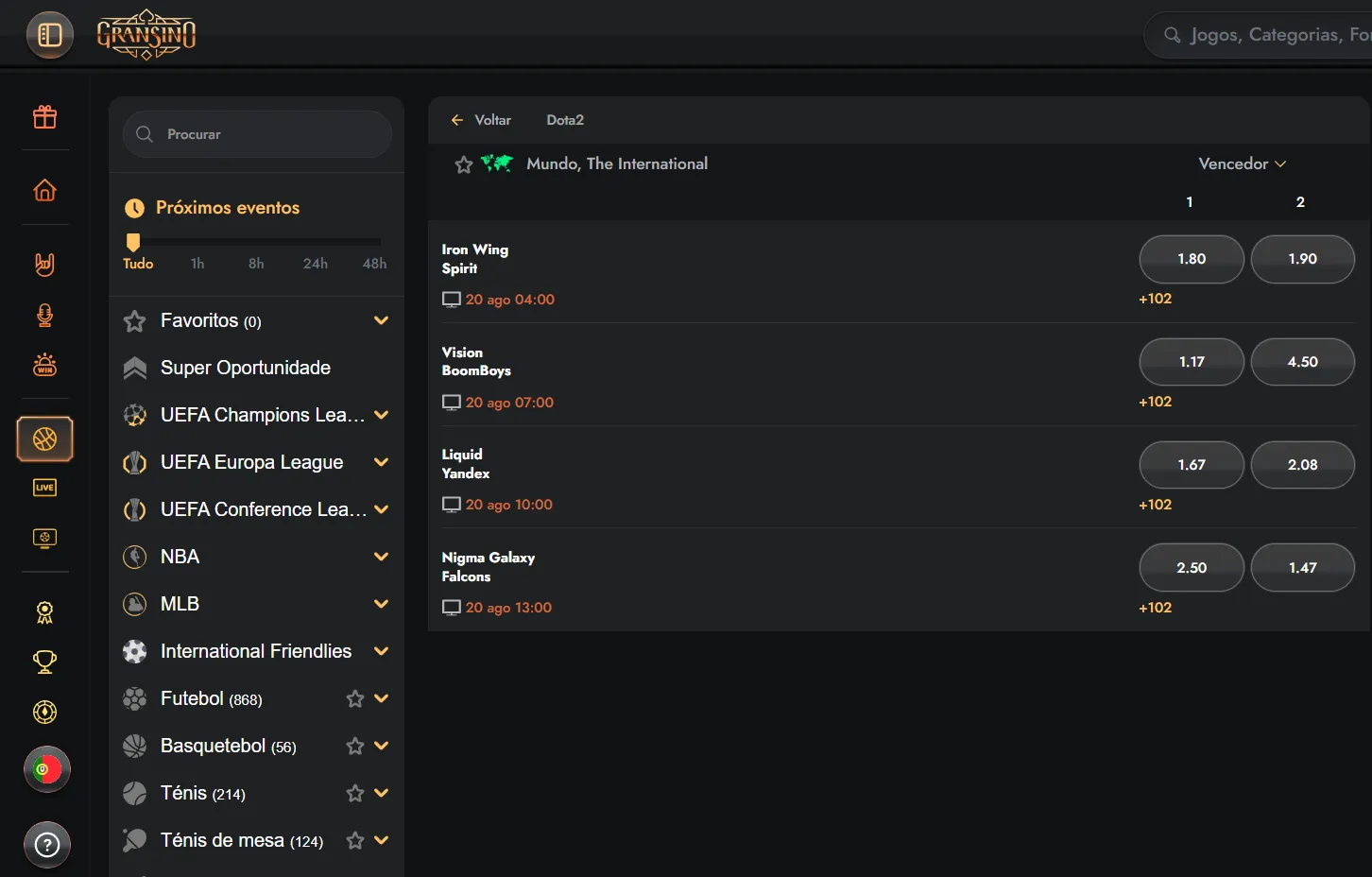Image resolution: width=1372 pixels, height=877 pixels.
Task: Add Ténis to favorites star
Action: [x=355, y=793]
